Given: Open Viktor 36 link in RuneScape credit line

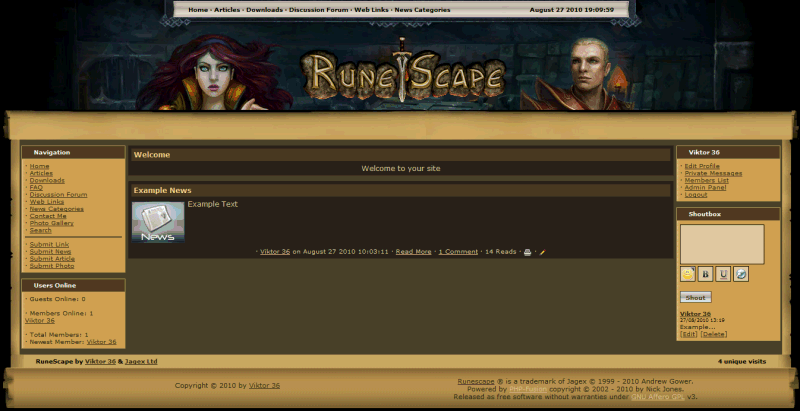Looking at the screenshot, I should [x=101, y=362].
